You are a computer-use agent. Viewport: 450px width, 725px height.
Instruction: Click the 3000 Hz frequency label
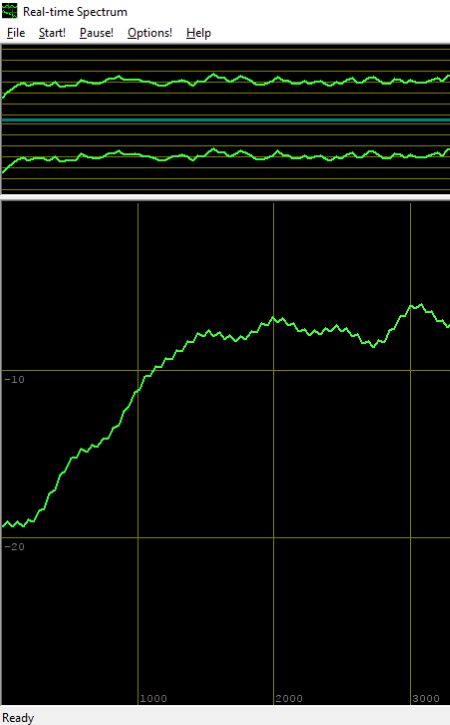(x=426, y=699)
